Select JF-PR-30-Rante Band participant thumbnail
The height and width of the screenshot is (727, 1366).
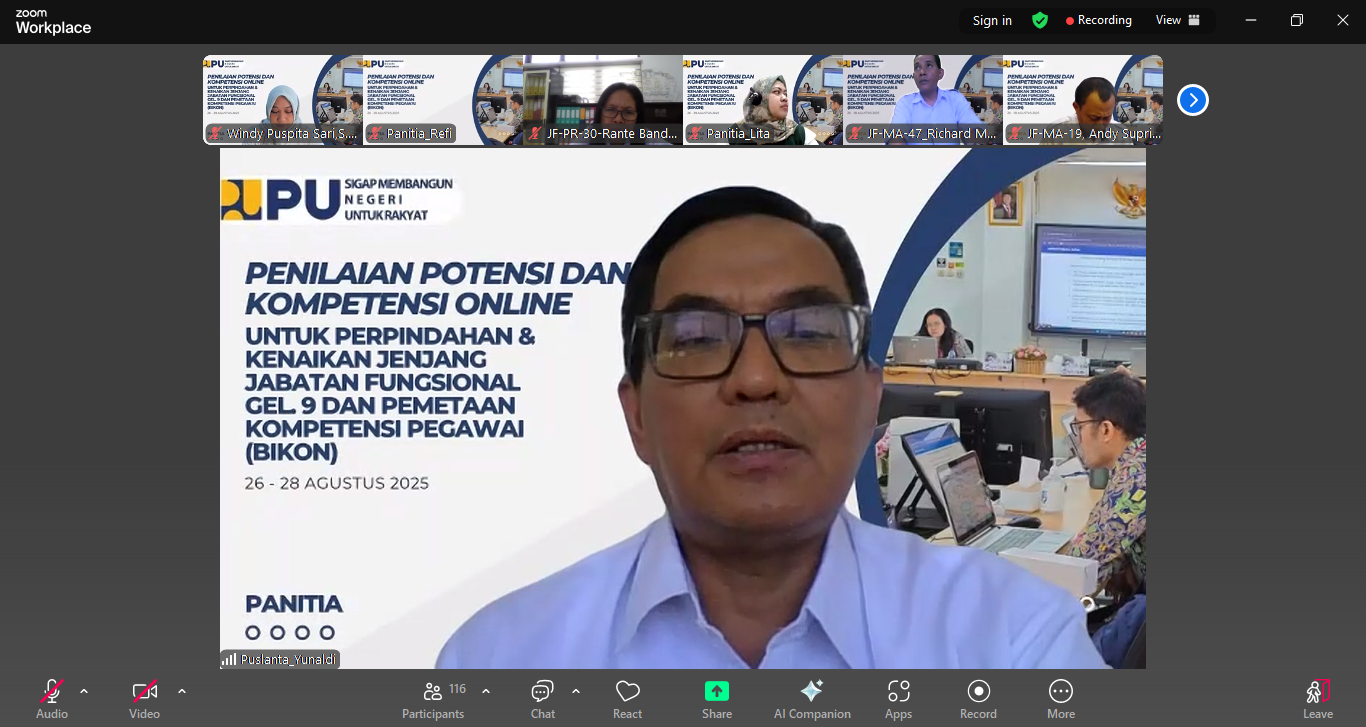click(x=603, y=100)
